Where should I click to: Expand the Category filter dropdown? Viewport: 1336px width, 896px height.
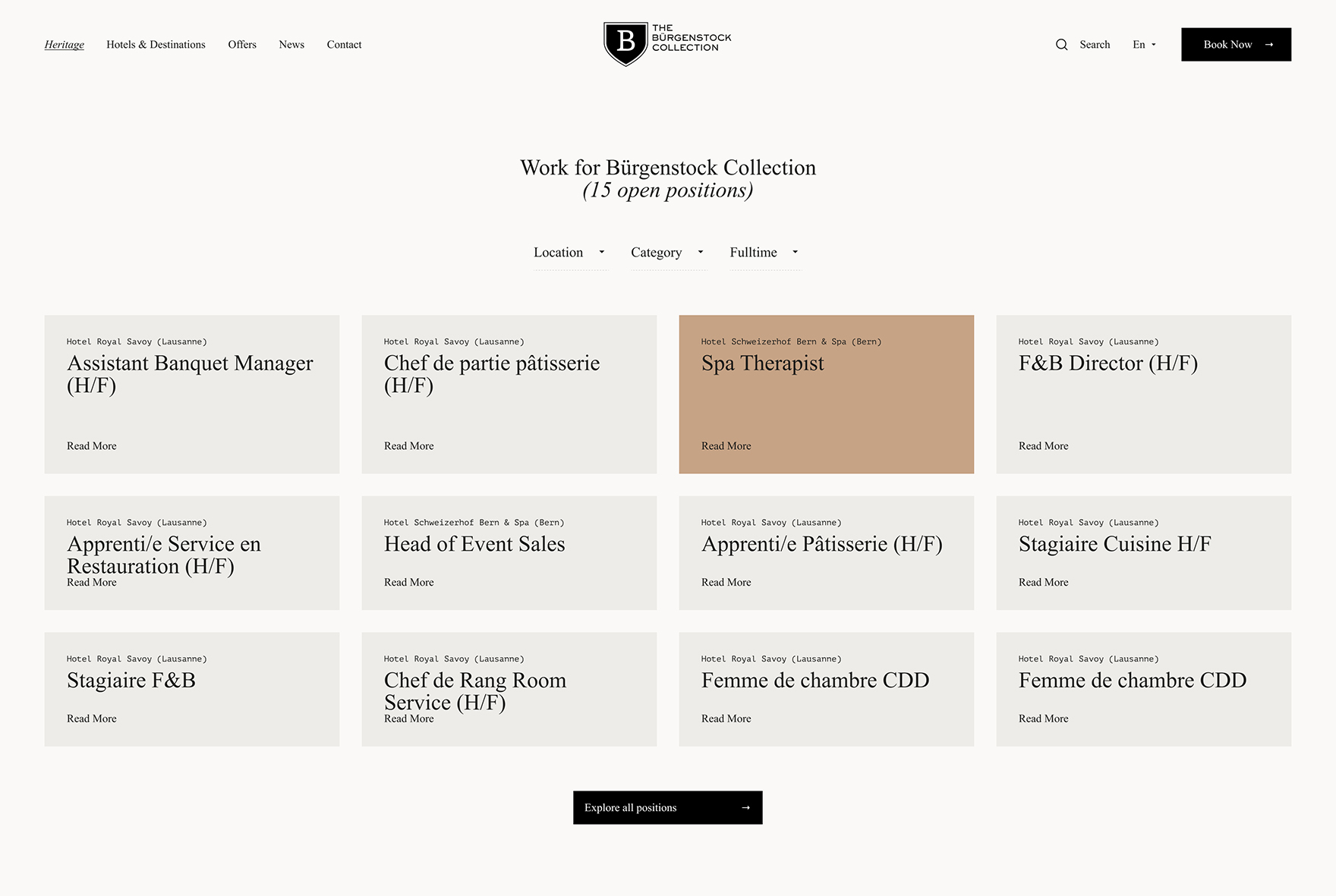tap(667, 253)
